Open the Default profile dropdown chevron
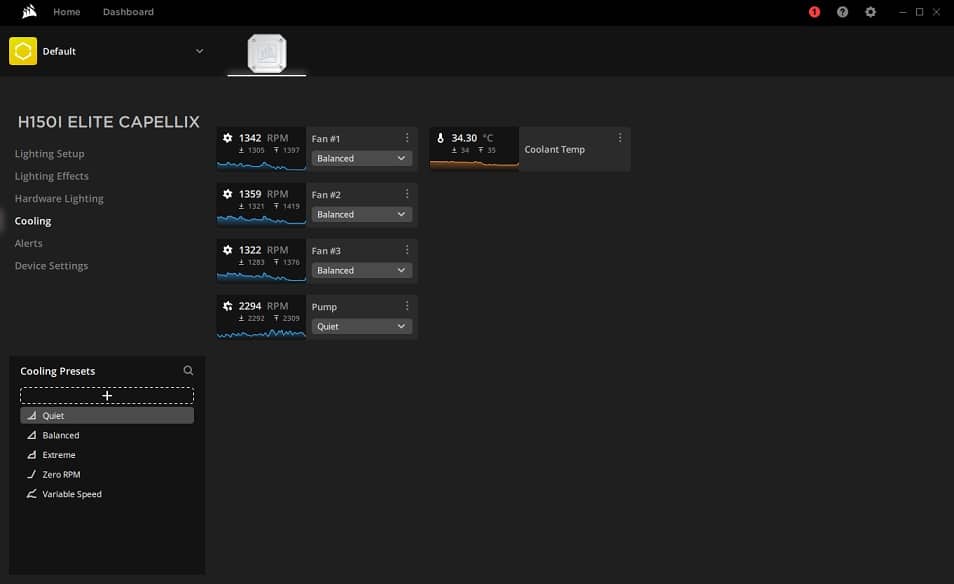Viewport: 954px width, 584px height. [199, 51]
